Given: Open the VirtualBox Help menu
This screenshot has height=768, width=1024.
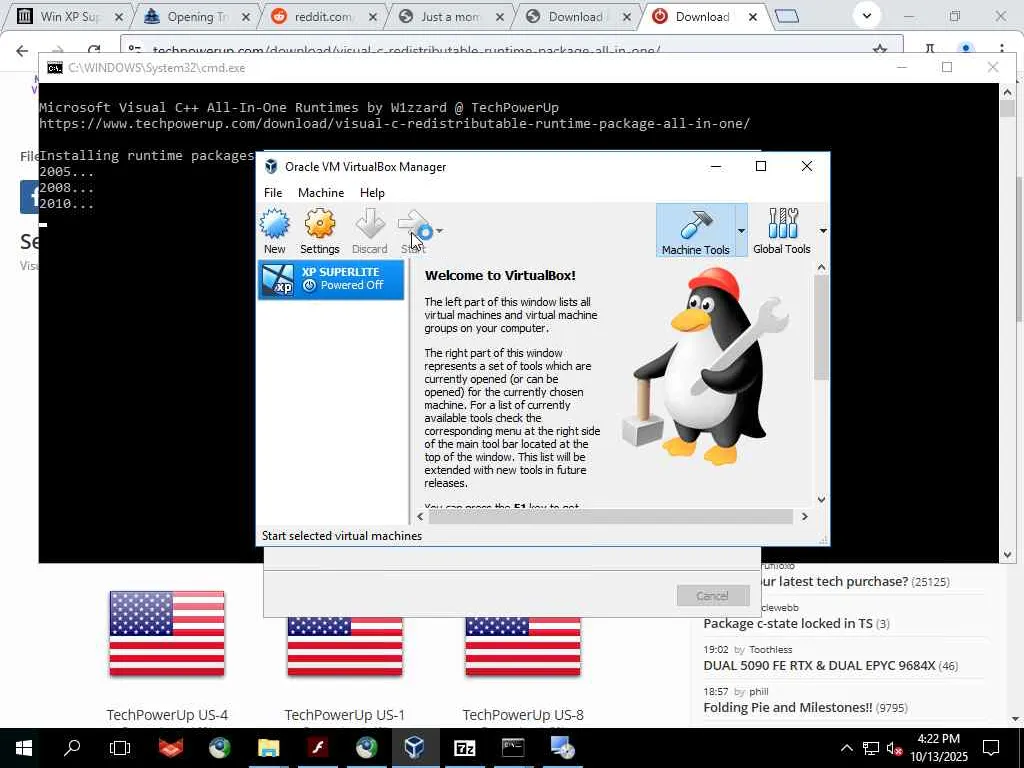Looking at the screenshot, I should pyautogui.click(x=372, y=193).
